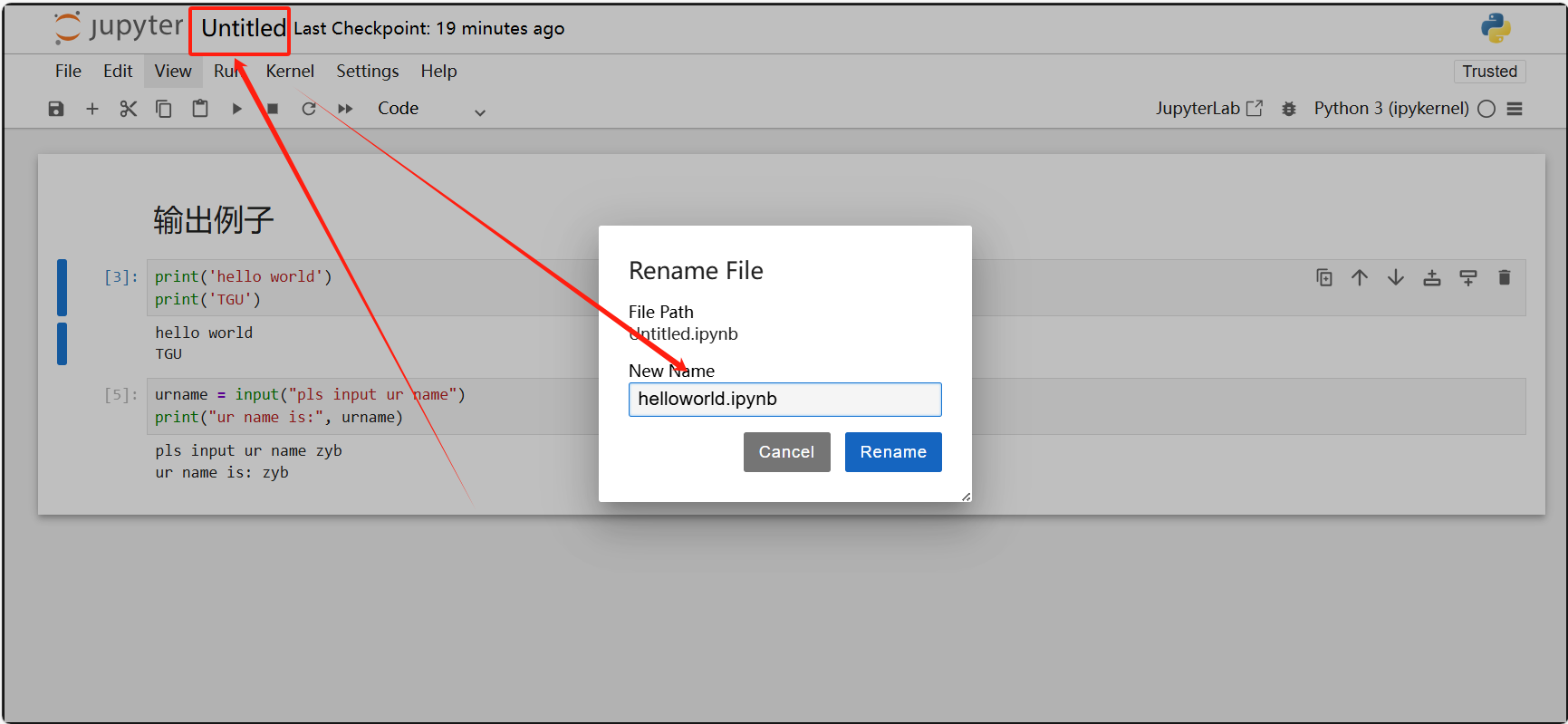This screenshot has height=724, width=1568.
Task: Click the save notebook icon
Action: [56, 109]
